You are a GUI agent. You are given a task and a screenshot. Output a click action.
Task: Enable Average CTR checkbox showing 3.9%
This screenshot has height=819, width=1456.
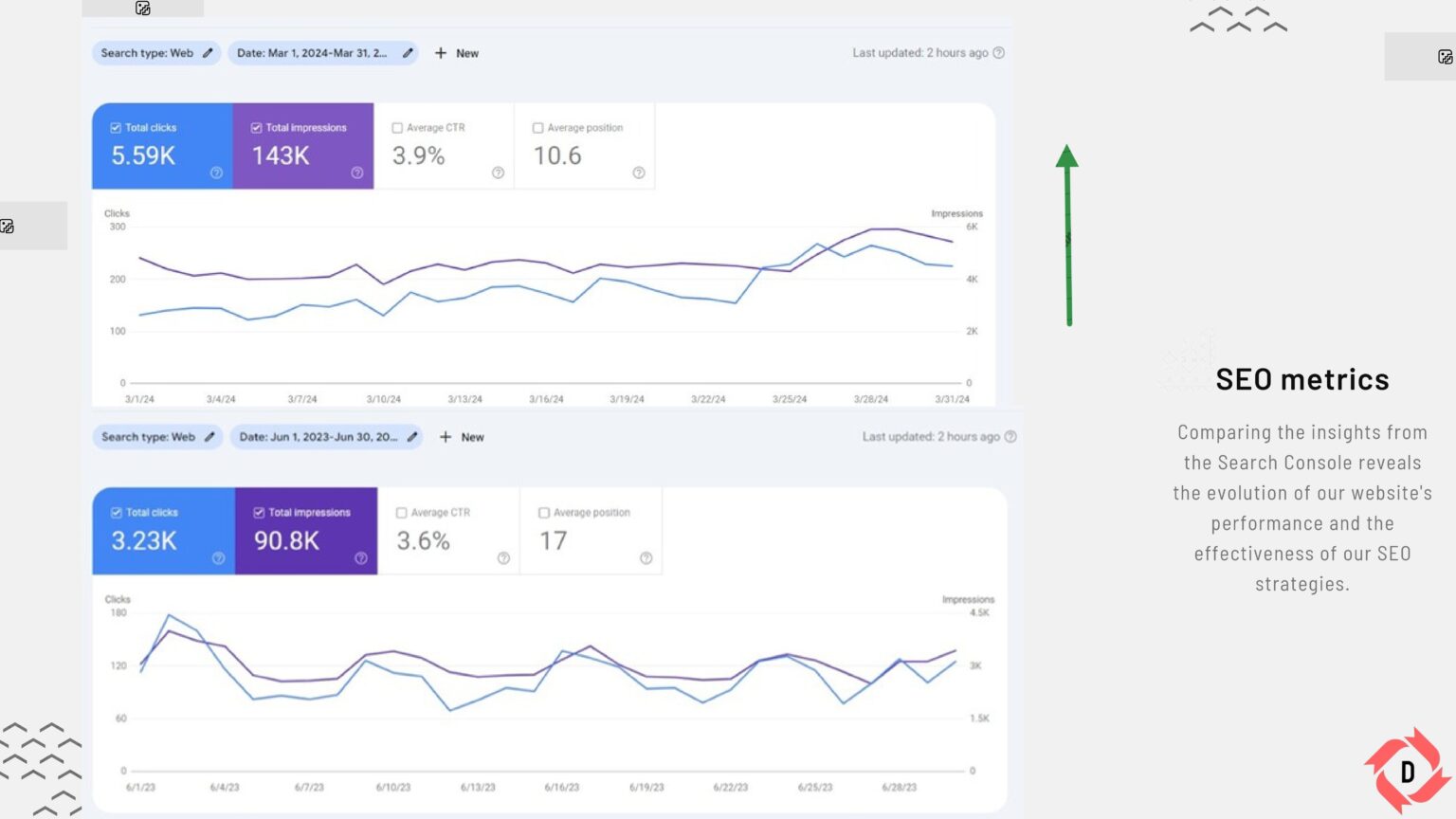397,128
